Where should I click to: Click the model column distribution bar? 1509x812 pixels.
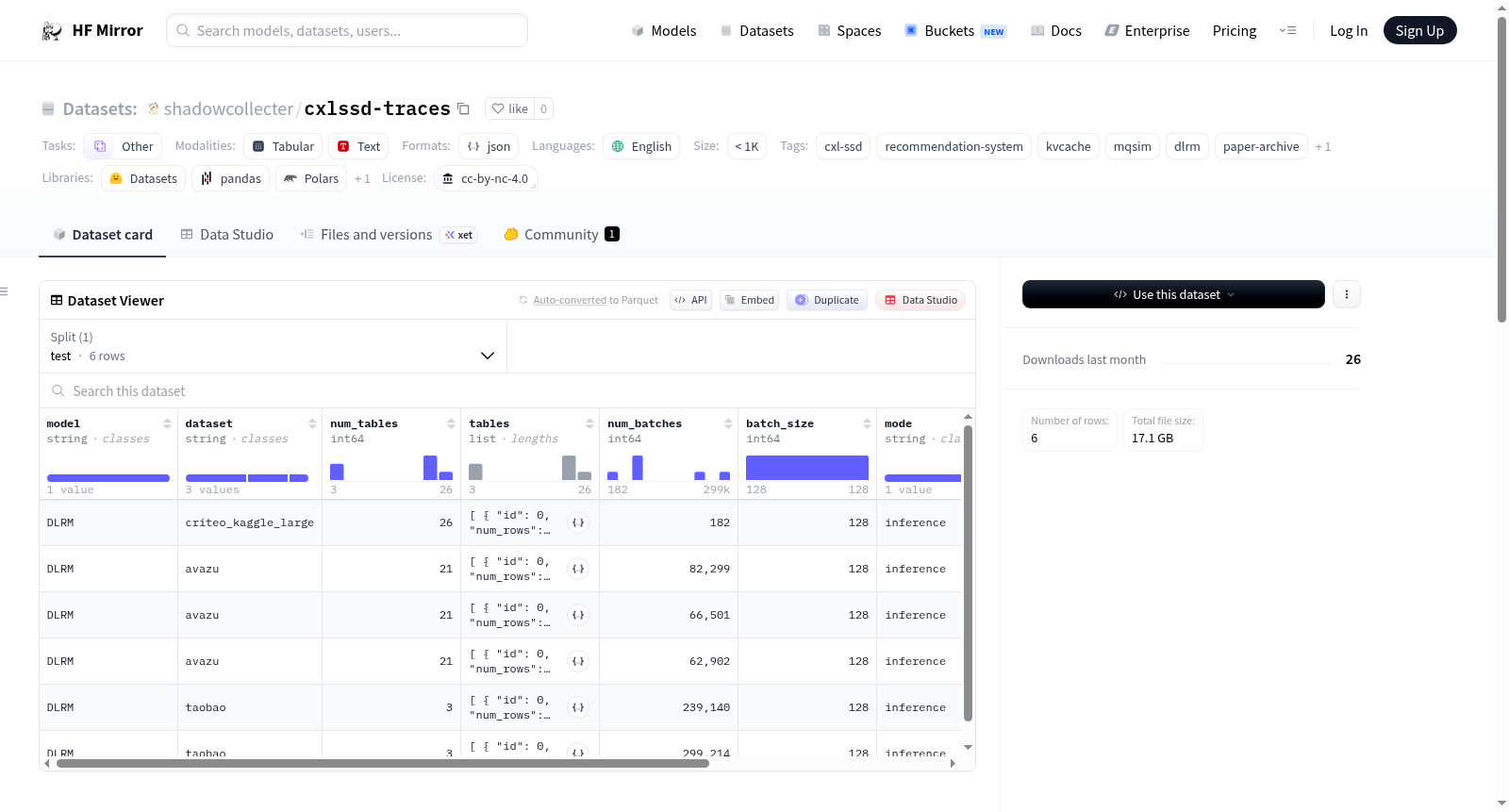[108, 478]
